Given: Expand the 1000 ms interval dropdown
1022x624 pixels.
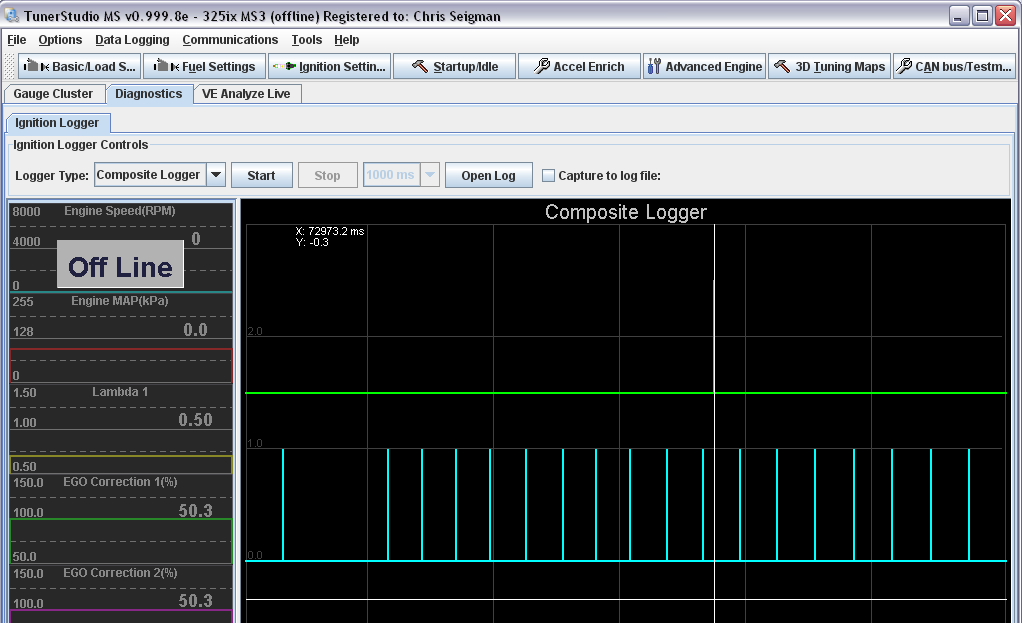Looking at the screenshot, I should tap(430, 175).
